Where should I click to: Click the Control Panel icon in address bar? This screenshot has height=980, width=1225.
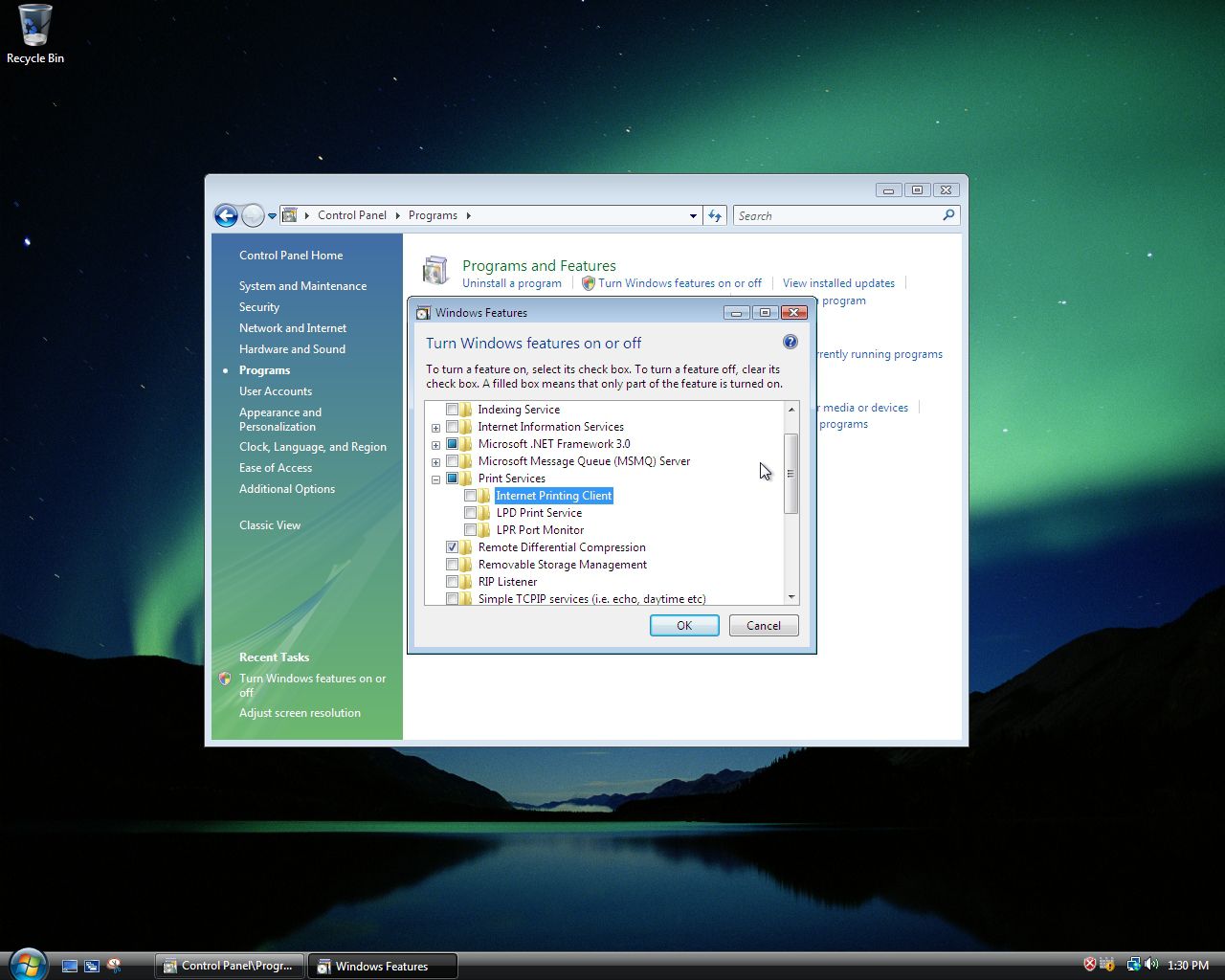290,215
